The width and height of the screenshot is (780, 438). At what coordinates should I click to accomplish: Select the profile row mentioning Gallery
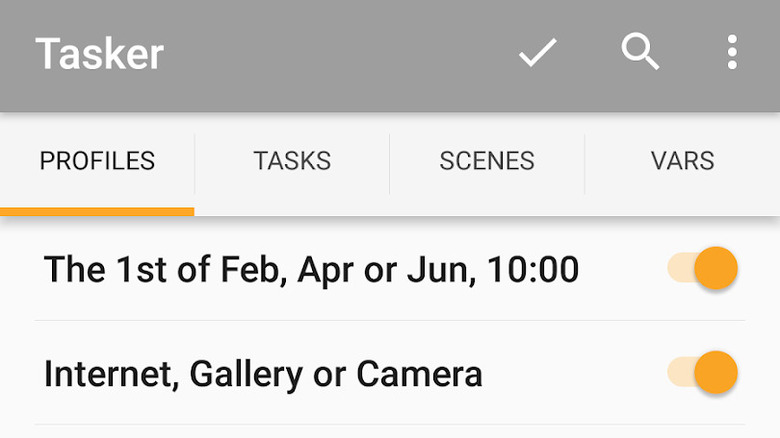(263, 373)
